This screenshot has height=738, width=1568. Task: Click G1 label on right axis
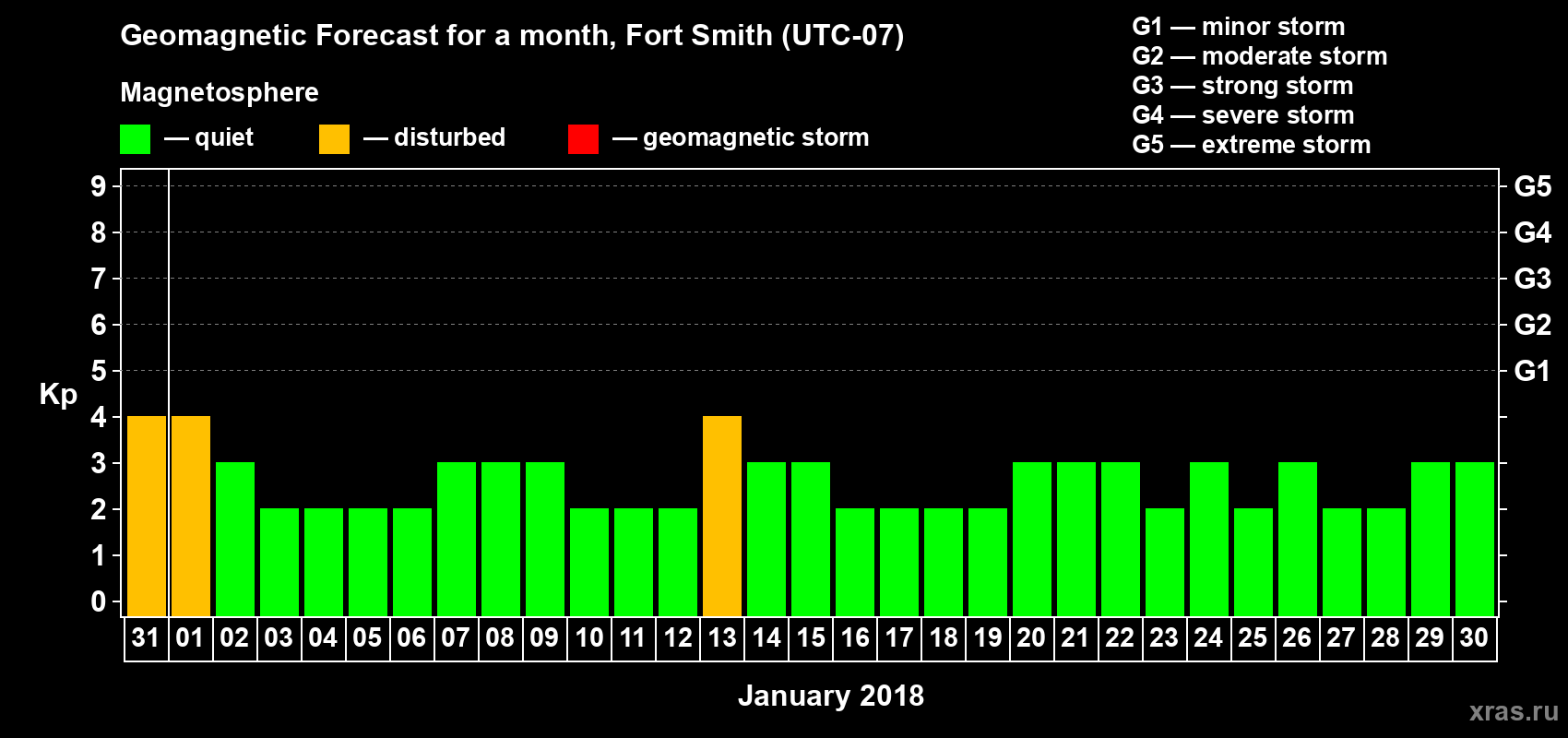point(1533,371)
